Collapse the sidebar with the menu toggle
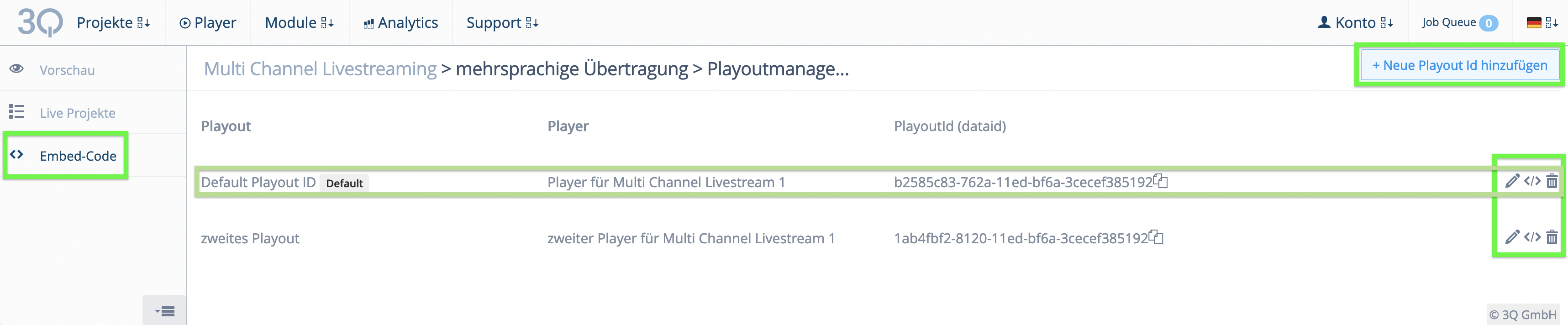The width and height of the screenshot is (1568, 325). pos(165,311)
